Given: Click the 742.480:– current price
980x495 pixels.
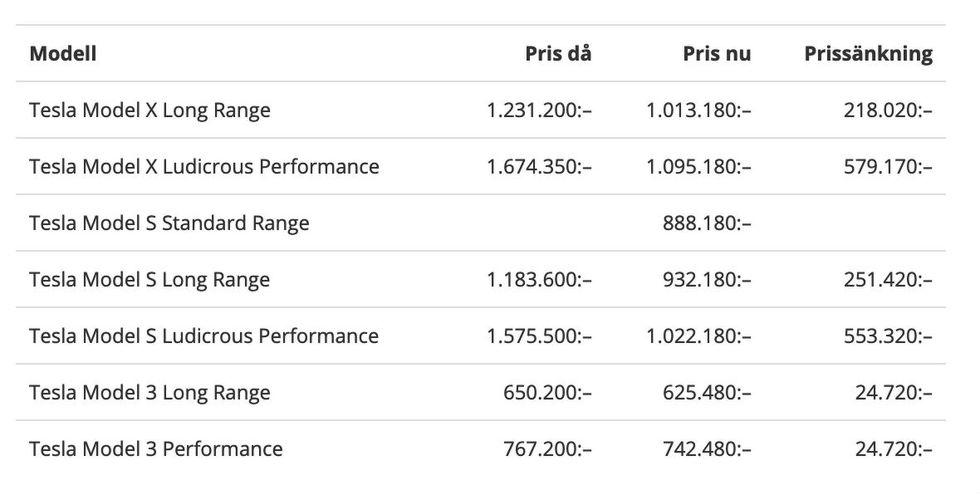Looking at the screenshot, I should [707, 449].
